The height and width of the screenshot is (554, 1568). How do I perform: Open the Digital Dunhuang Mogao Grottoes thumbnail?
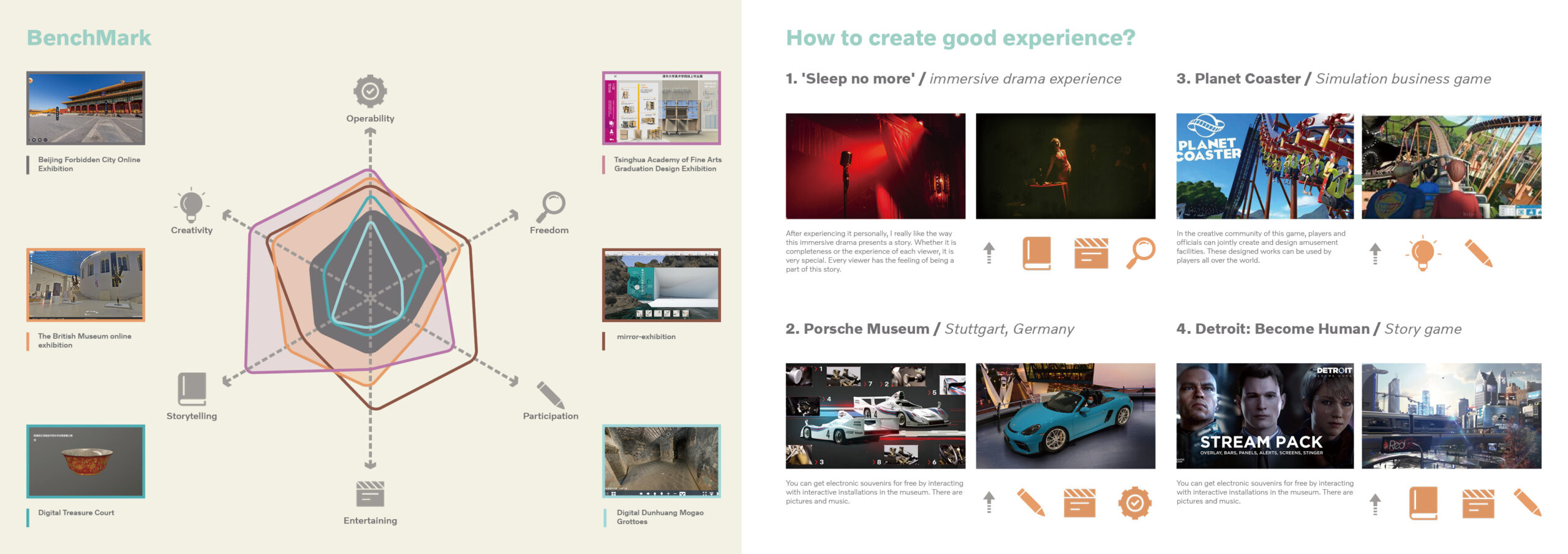(x=661, y=461)
